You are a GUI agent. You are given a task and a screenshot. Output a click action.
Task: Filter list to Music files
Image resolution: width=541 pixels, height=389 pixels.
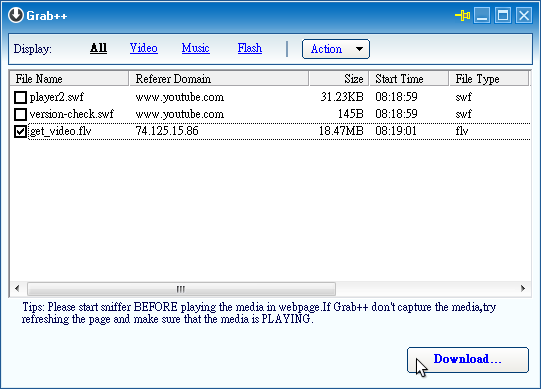click(196, 48)
